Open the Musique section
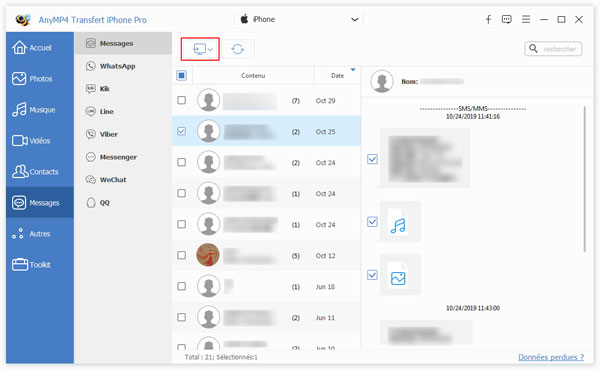This screenshot has height=370, width=600. (x=39, y=110)
